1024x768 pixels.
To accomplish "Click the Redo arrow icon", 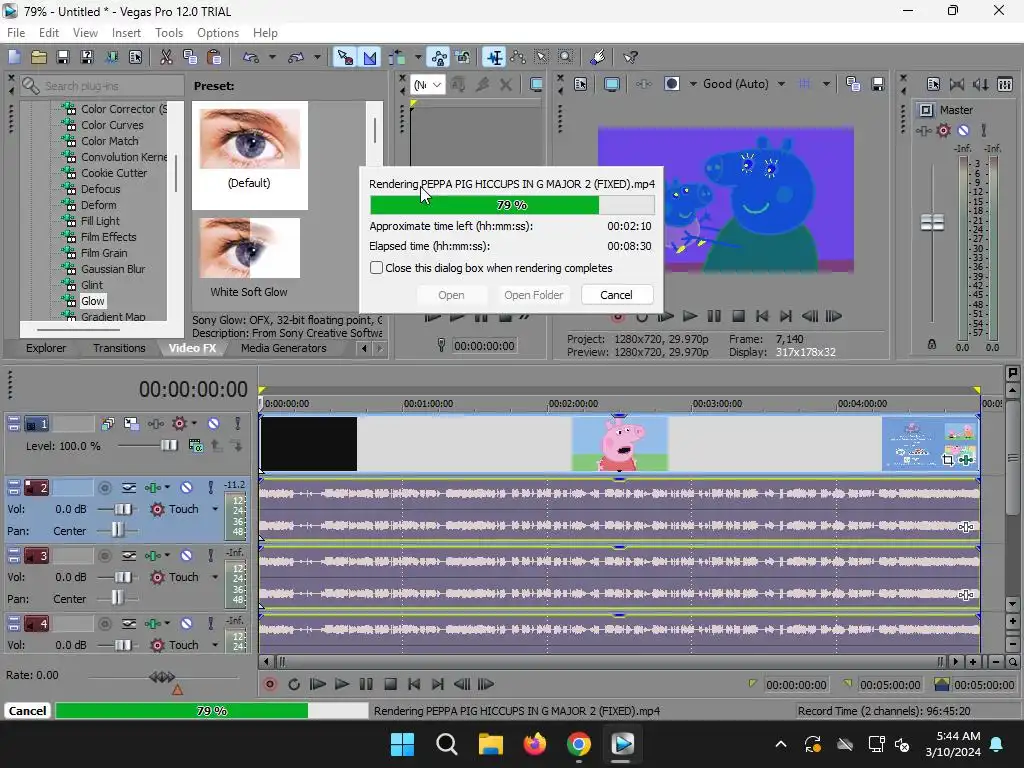I will pyautogui.click(x=296, y=57).
